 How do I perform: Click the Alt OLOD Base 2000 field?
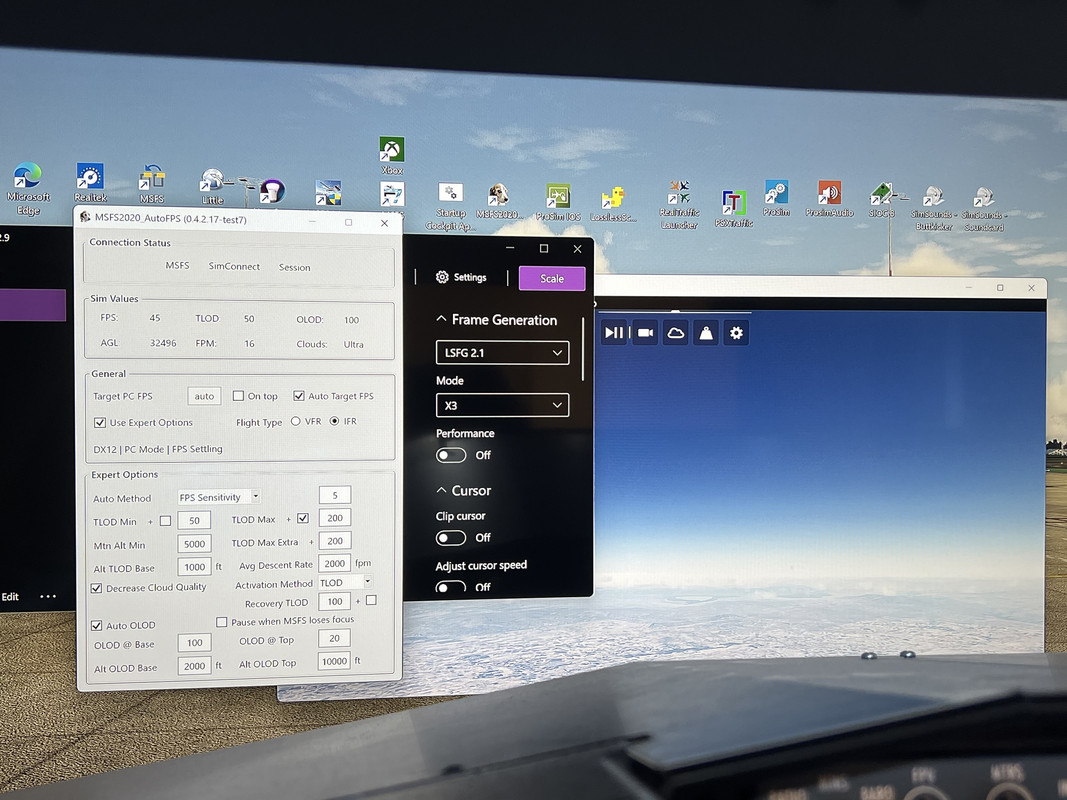click(194, 666)
